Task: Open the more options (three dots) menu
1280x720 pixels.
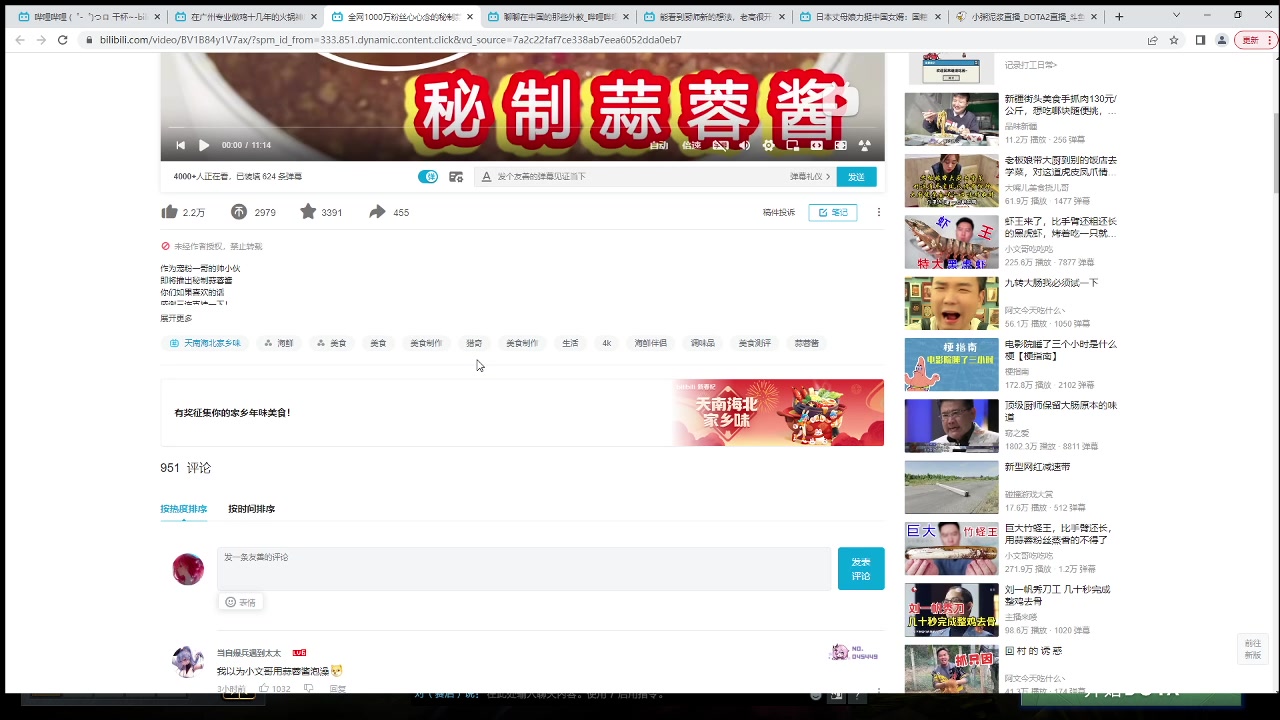Action: pyautogui.click(x=878, y=212)
